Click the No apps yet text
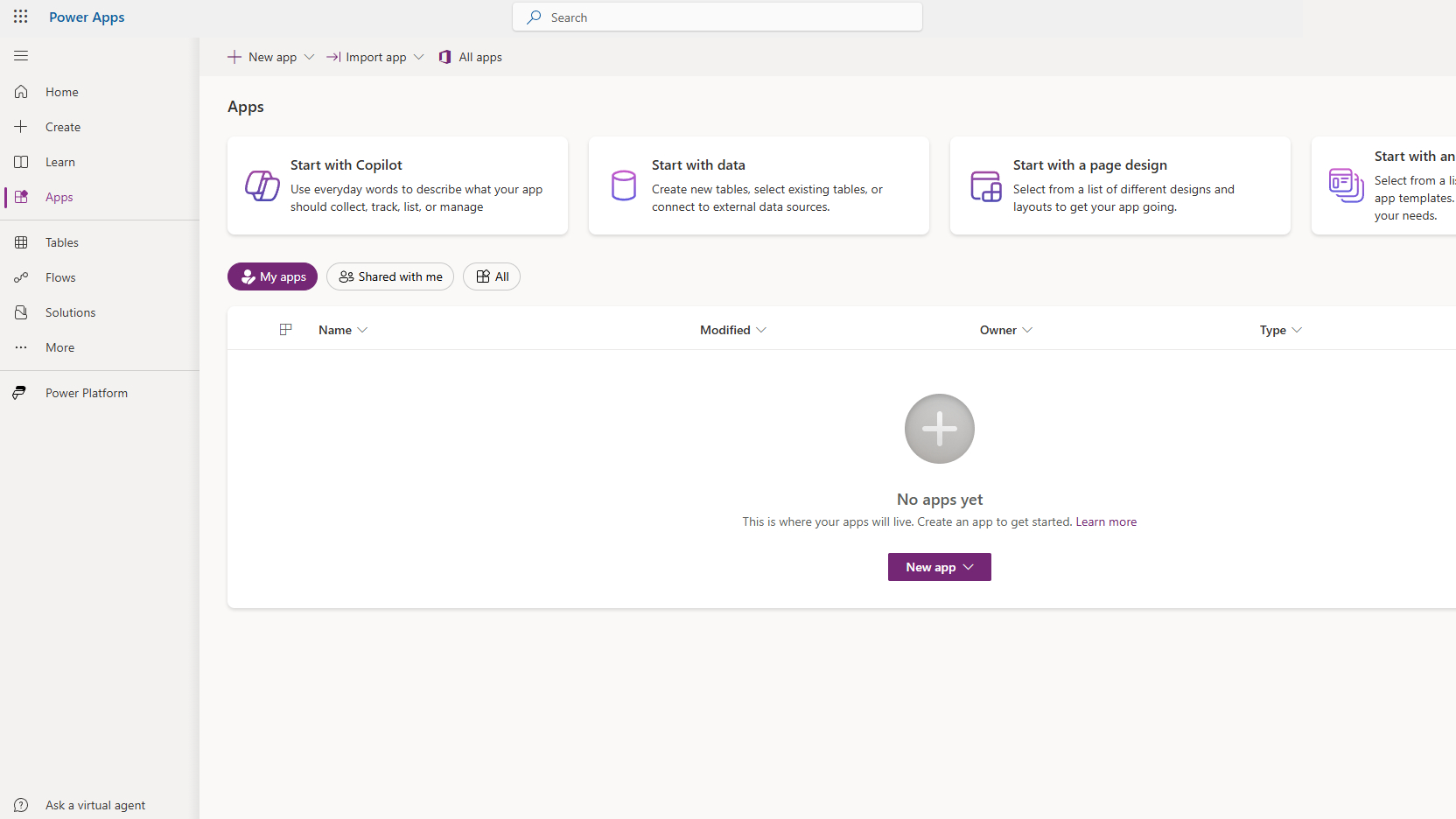The image size is (1456, 819). (940, 500)
